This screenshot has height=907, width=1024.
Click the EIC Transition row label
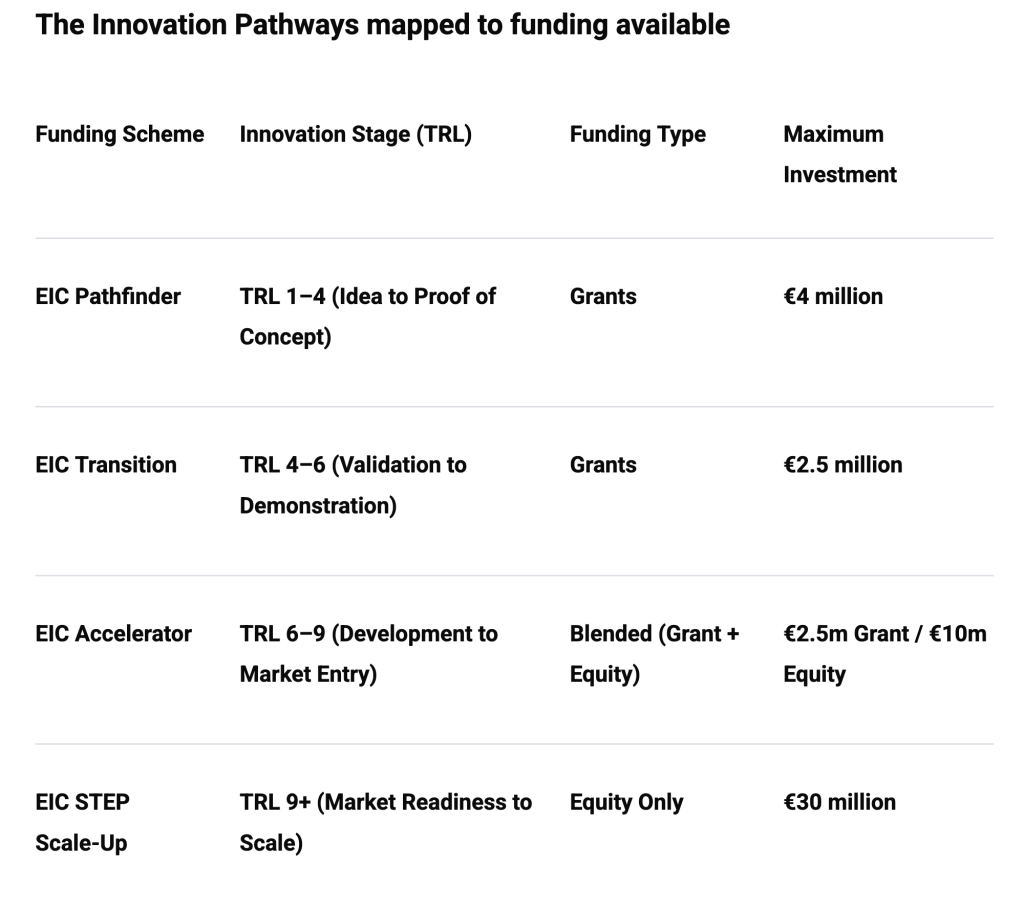[x=106, y=465]
